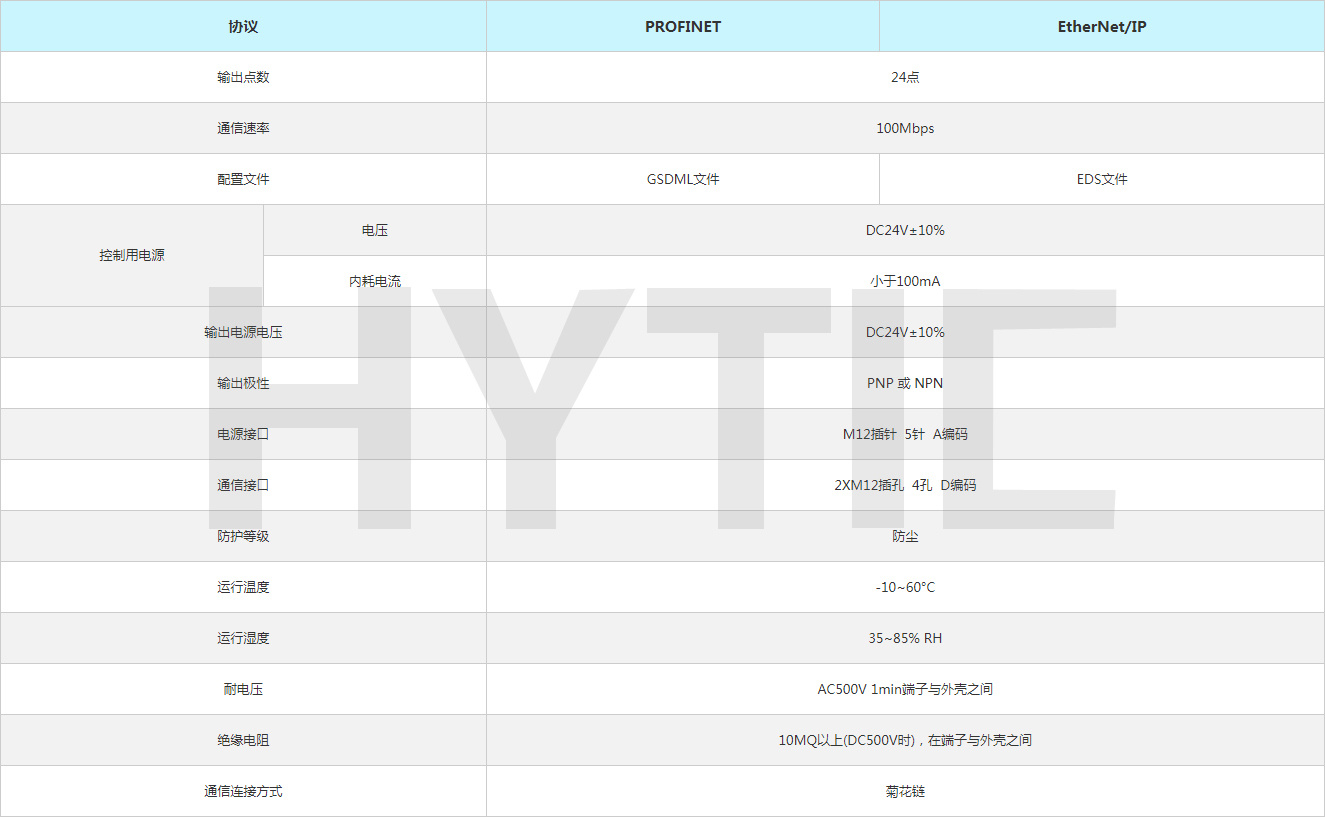
Task: Click the 耐电压 row label
Action: (x=243, y=689)
